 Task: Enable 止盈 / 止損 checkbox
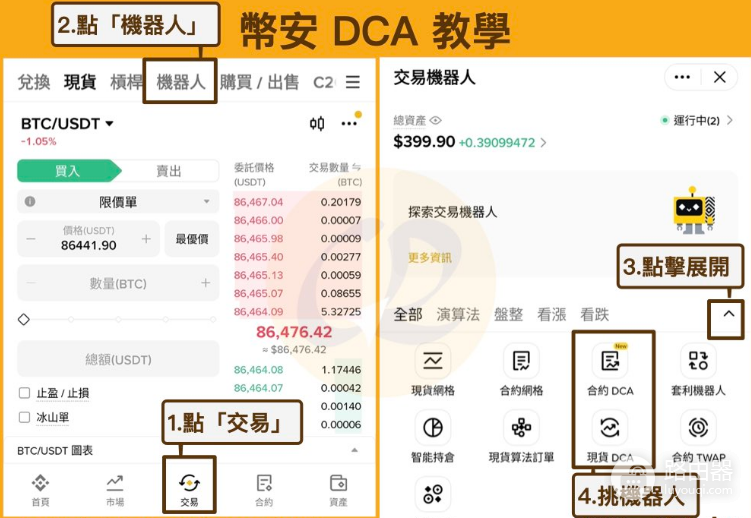(24, 393)
